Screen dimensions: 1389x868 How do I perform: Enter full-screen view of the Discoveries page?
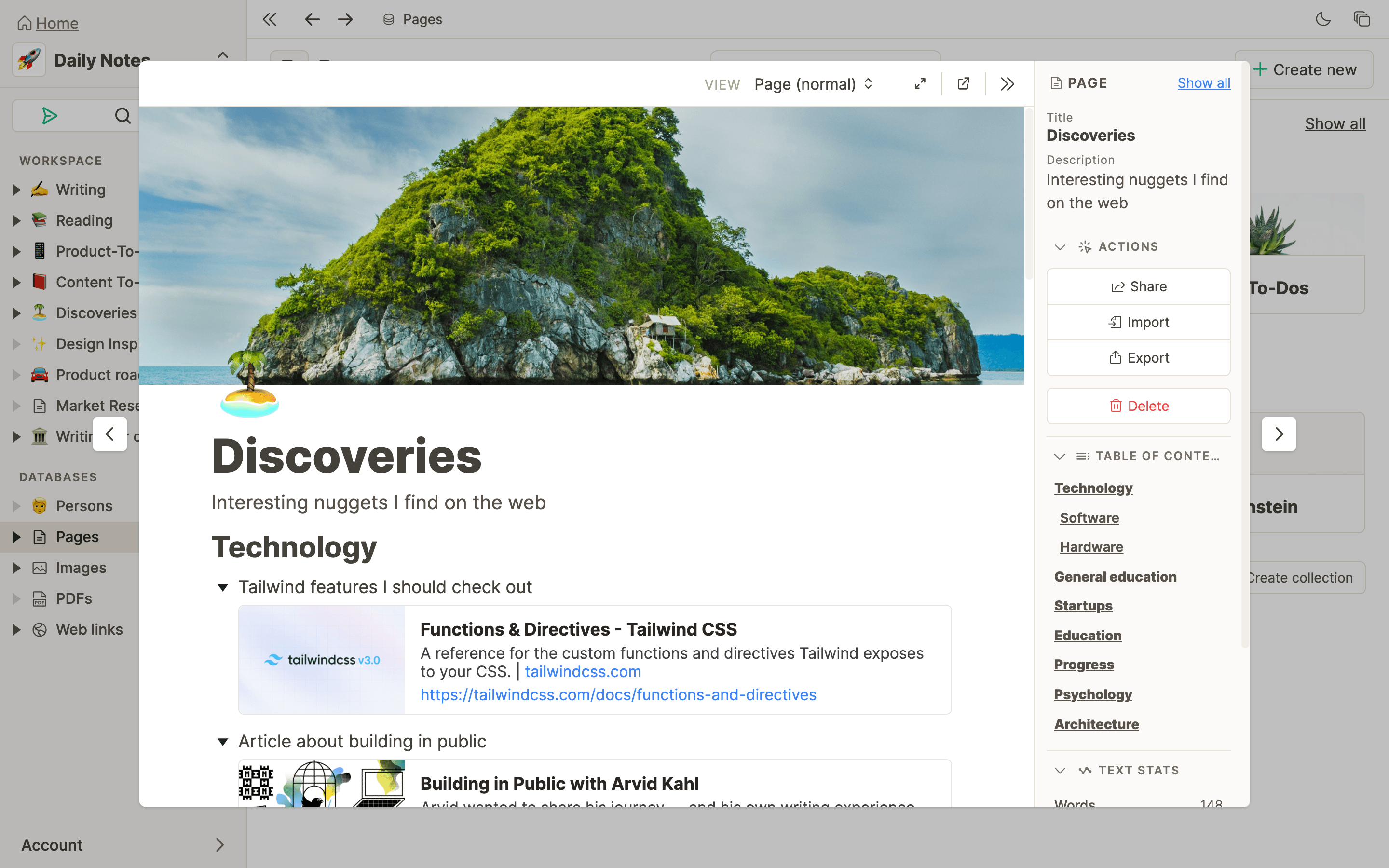click(920, 84)
